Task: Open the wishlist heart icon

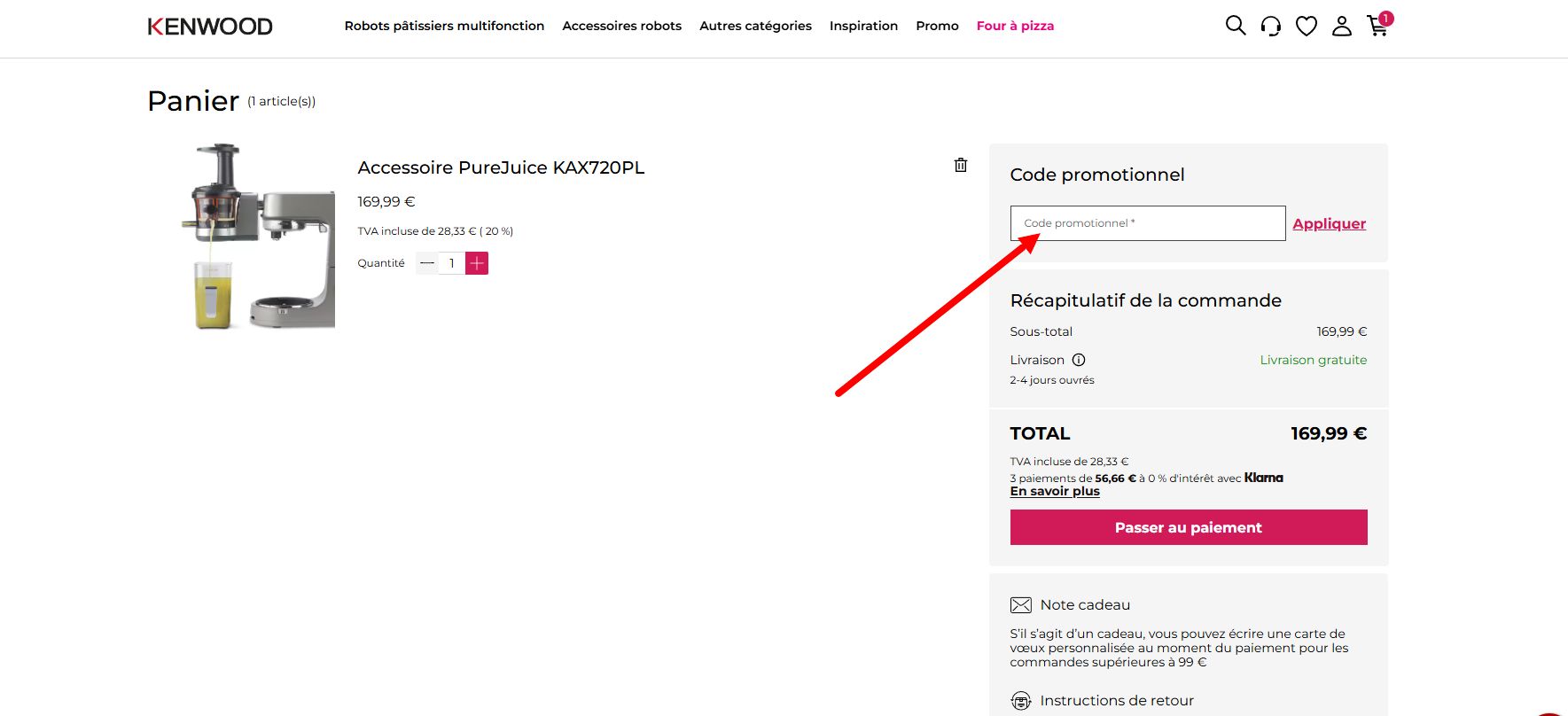Action: click(x=1306, y=27)
